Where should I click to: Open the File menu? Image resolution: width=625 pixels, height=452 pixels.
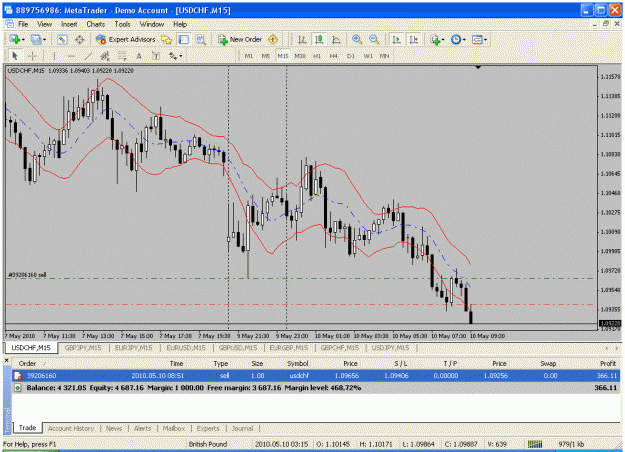click(23, 24)
